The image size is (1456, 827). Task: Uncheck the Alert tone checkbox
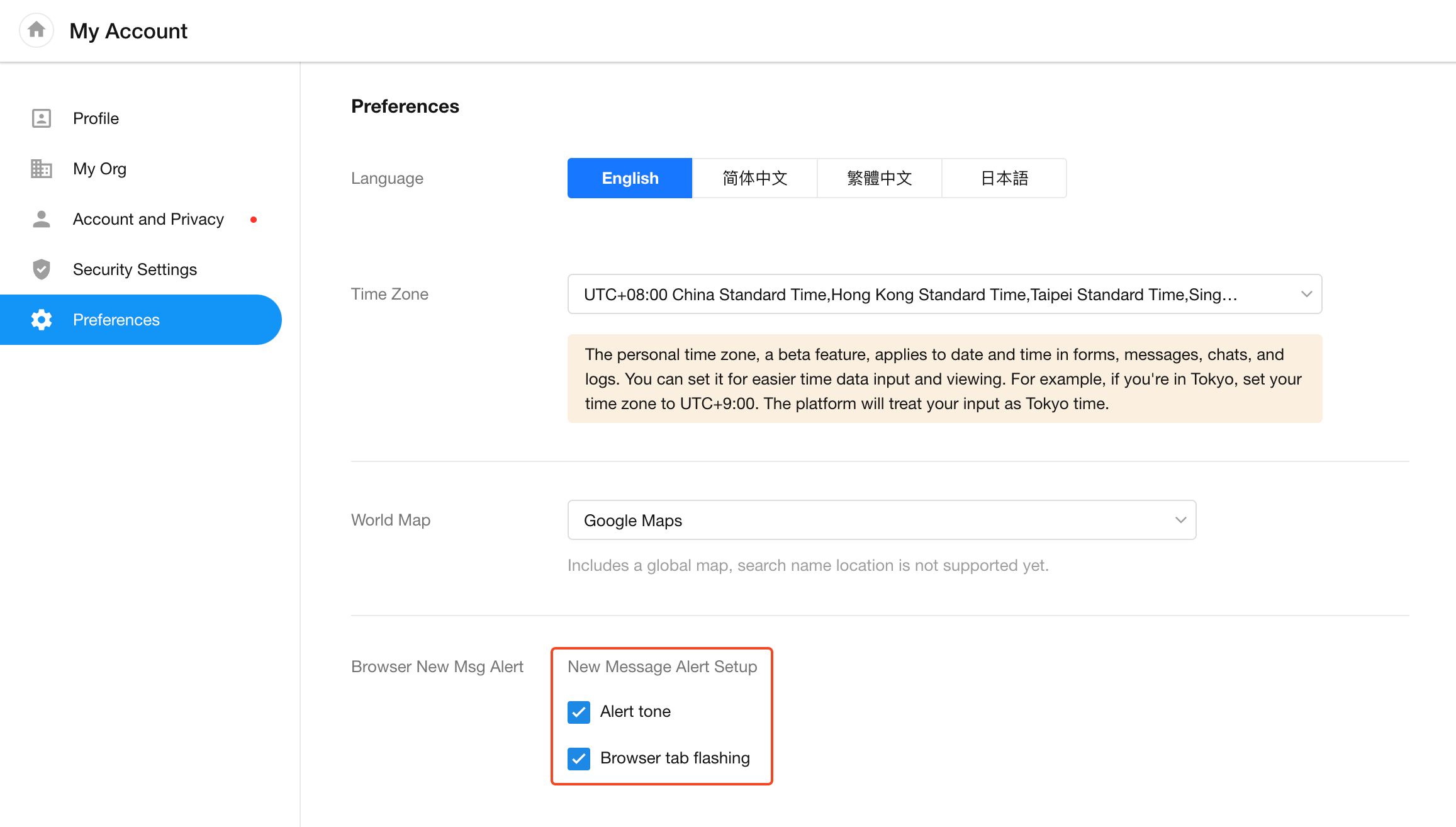point(579,712)
